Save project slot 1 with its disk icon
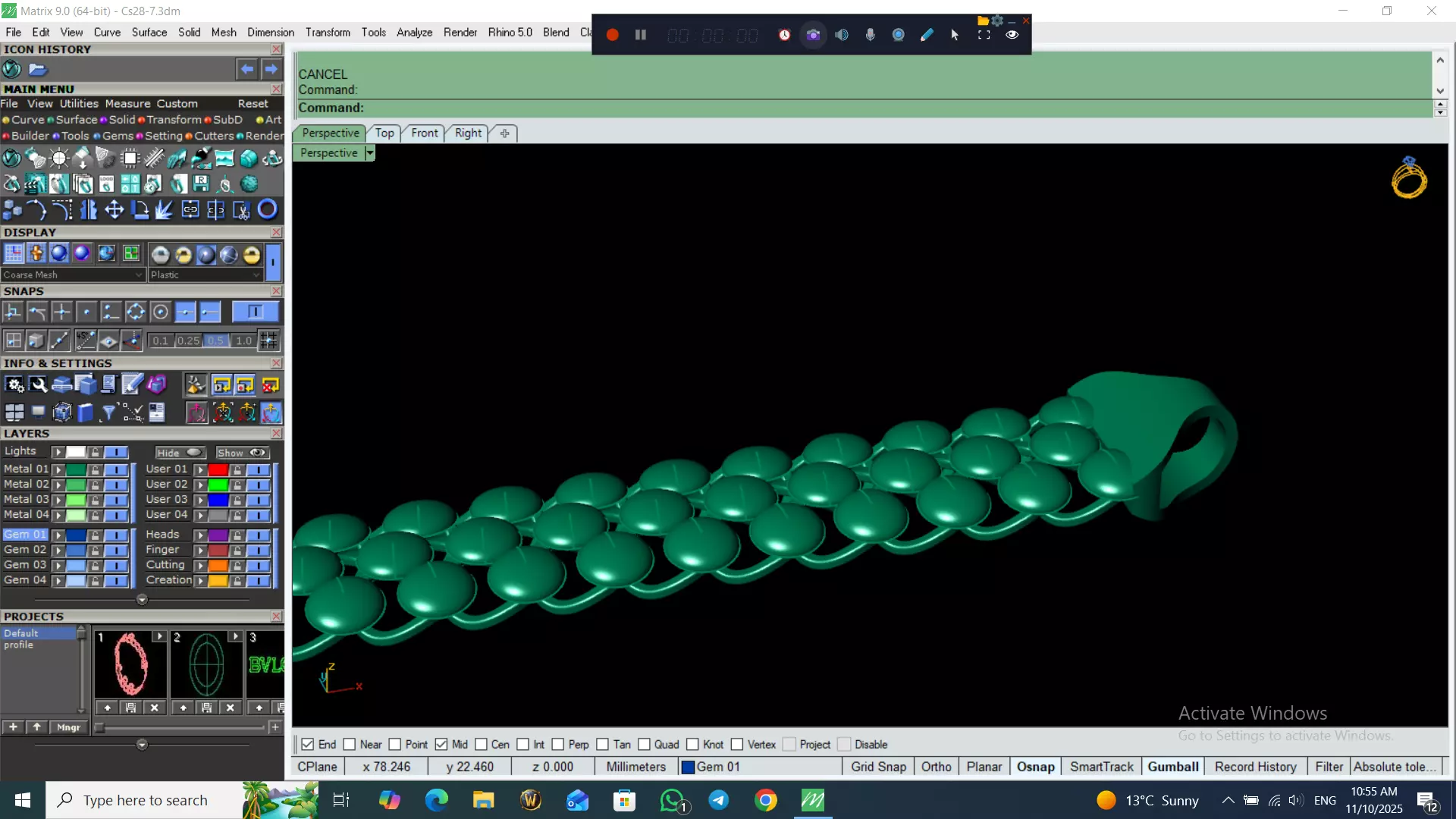The height and width of the screenshot is (819, 1456). coord(130,708)
